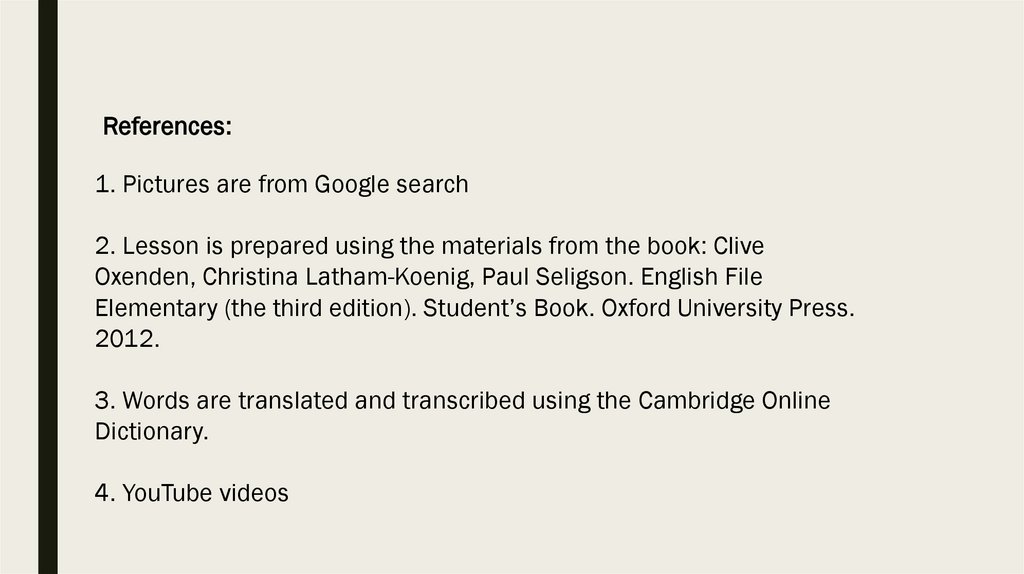Click the word "Lesson" in item 2

point(156,245)
